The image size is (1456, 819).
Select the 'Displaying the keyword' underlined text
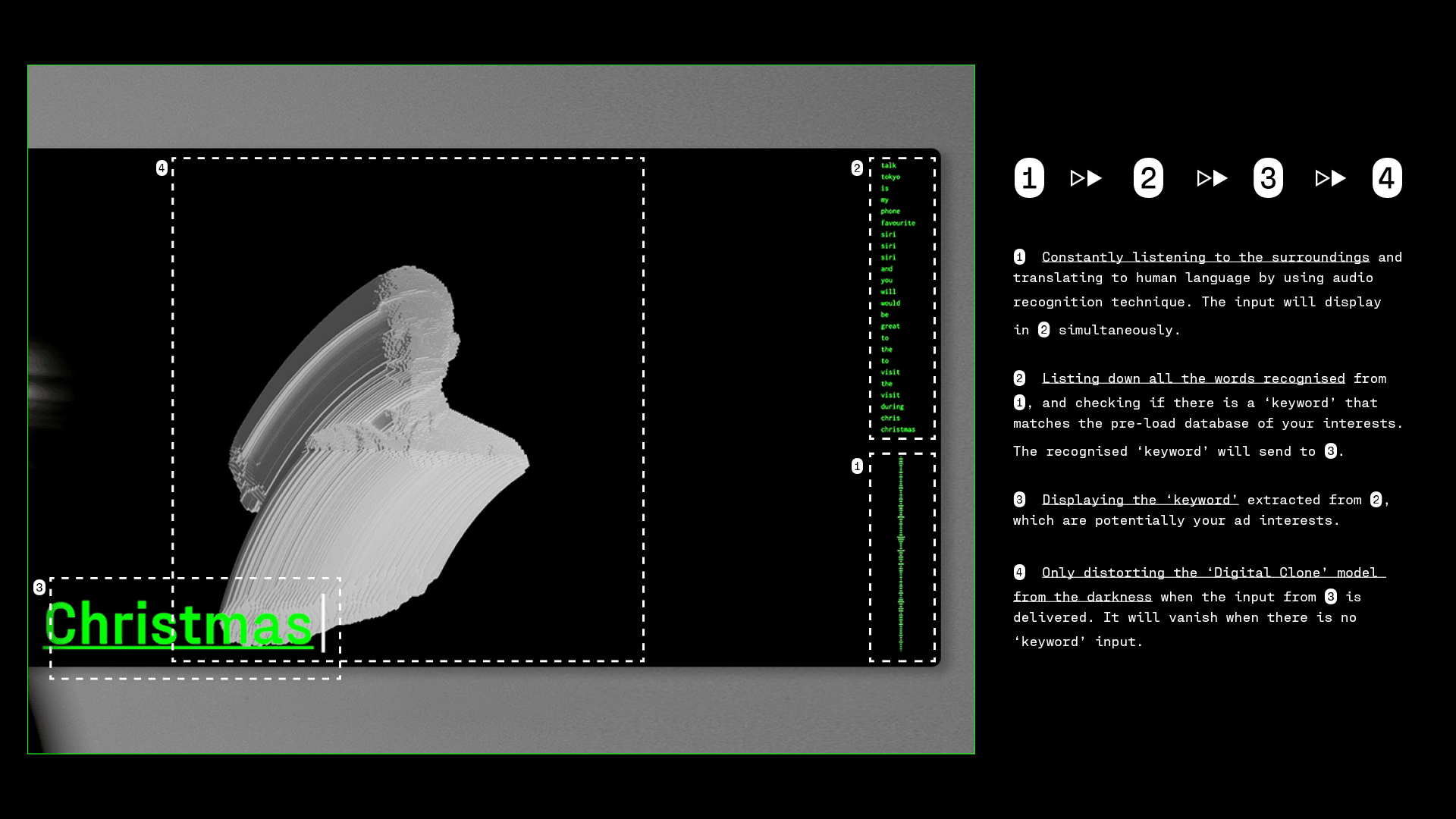coord(1140,499)
